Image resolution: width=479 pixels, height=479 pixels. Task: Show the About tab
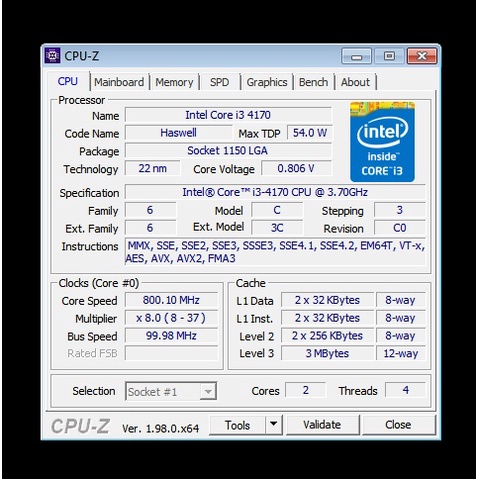click(x=355, y=82)
